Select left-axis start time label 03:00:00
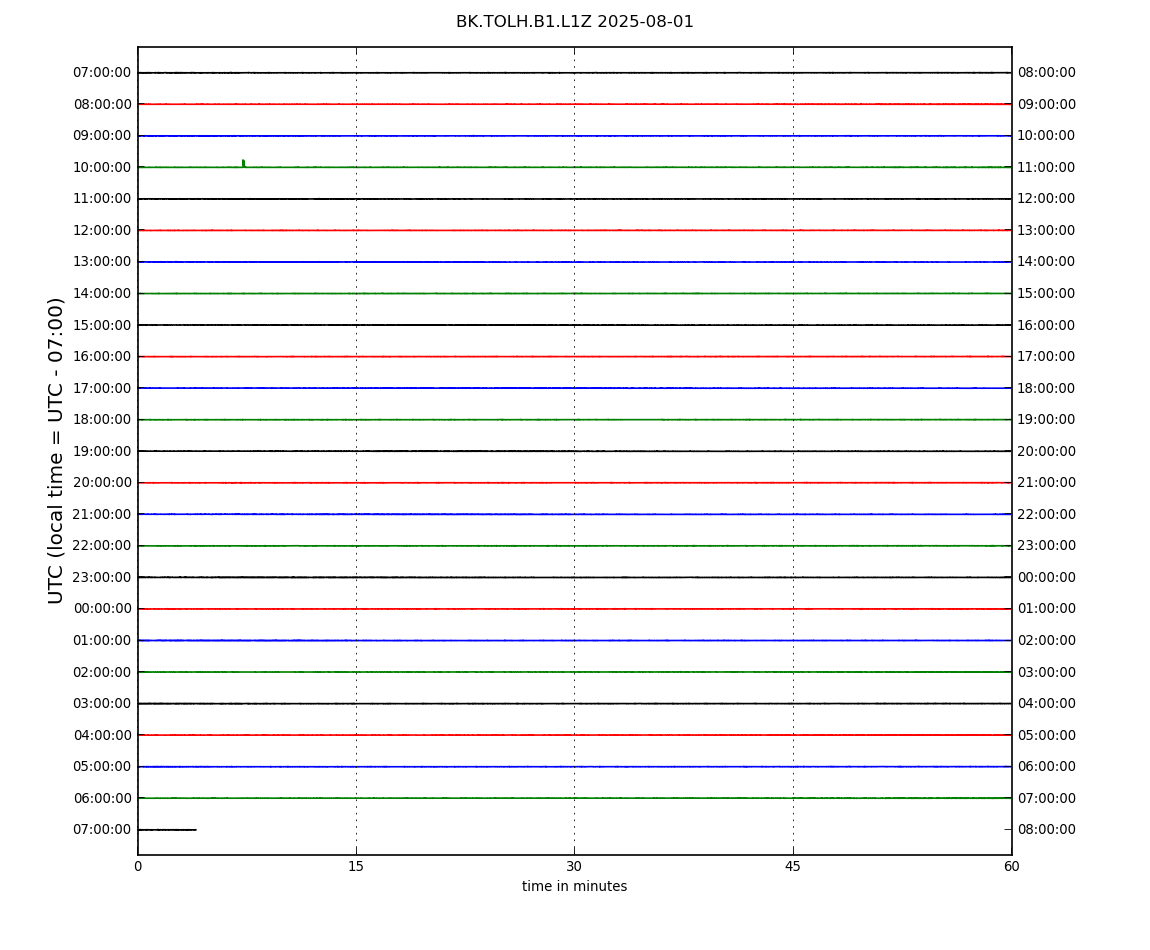The height and width of the screenshot is (950, 1150). (x=102, y=704)
